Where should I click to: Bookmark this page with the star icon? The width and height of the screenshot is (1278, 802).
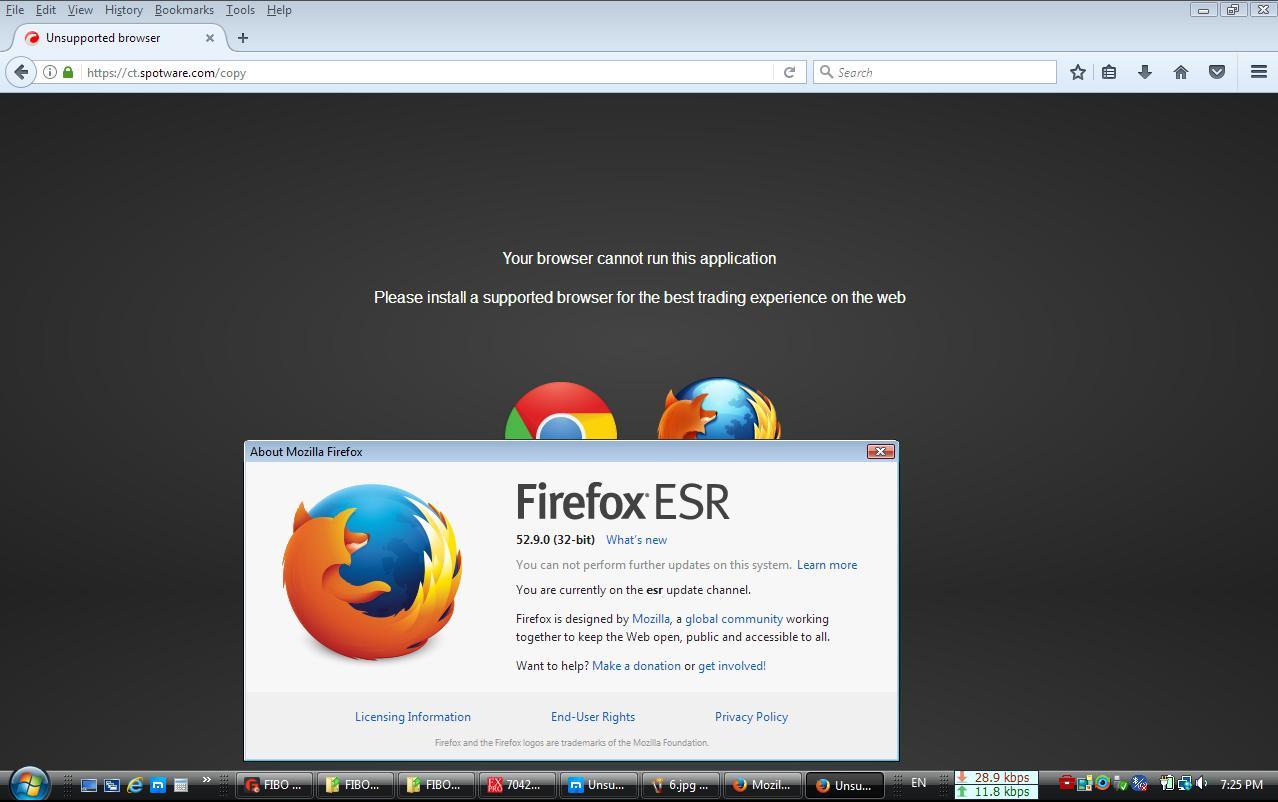point(1078,72)
